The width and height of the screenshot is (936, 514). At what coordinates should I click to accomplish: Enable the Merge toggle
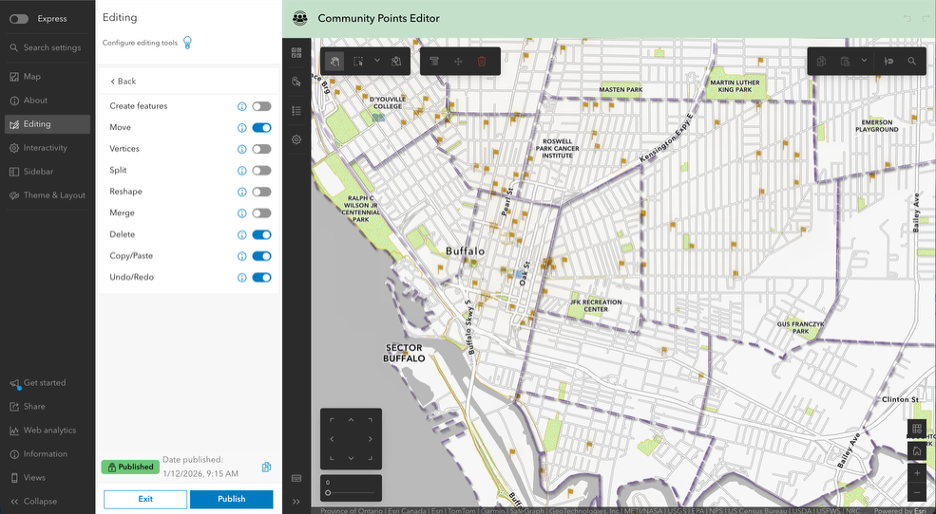(261, 213)
